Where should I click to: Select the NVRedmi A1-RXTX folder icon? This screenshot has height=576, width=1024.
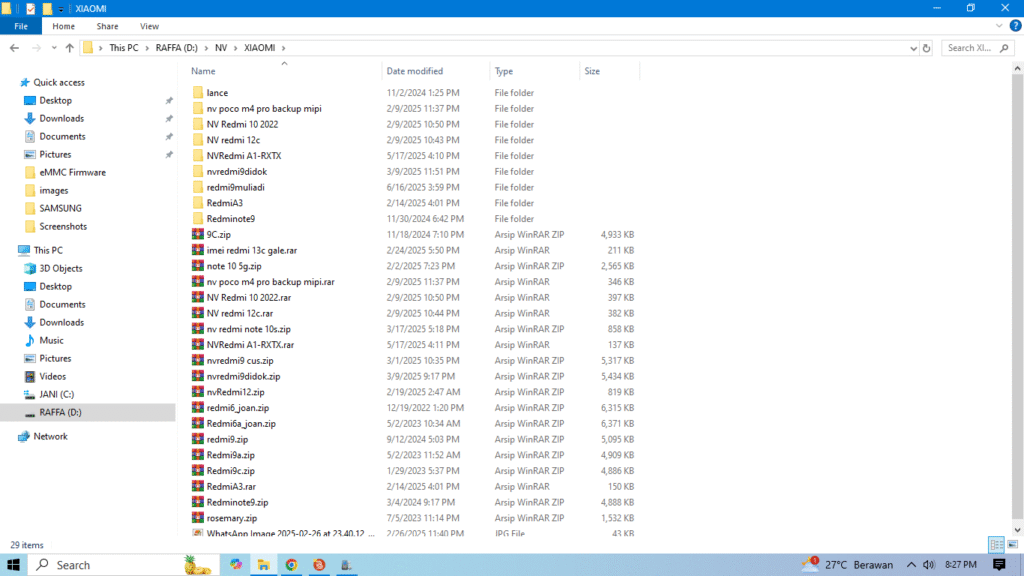tap(198, 155)
